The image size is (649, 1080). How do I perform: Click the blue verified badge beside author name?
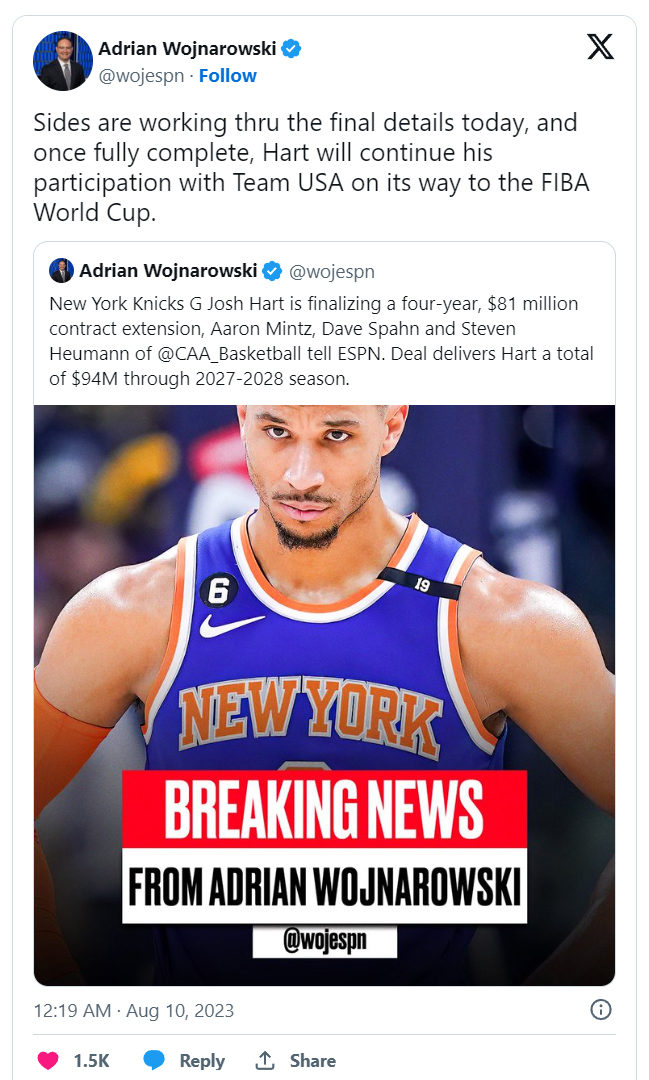[291, 49]
